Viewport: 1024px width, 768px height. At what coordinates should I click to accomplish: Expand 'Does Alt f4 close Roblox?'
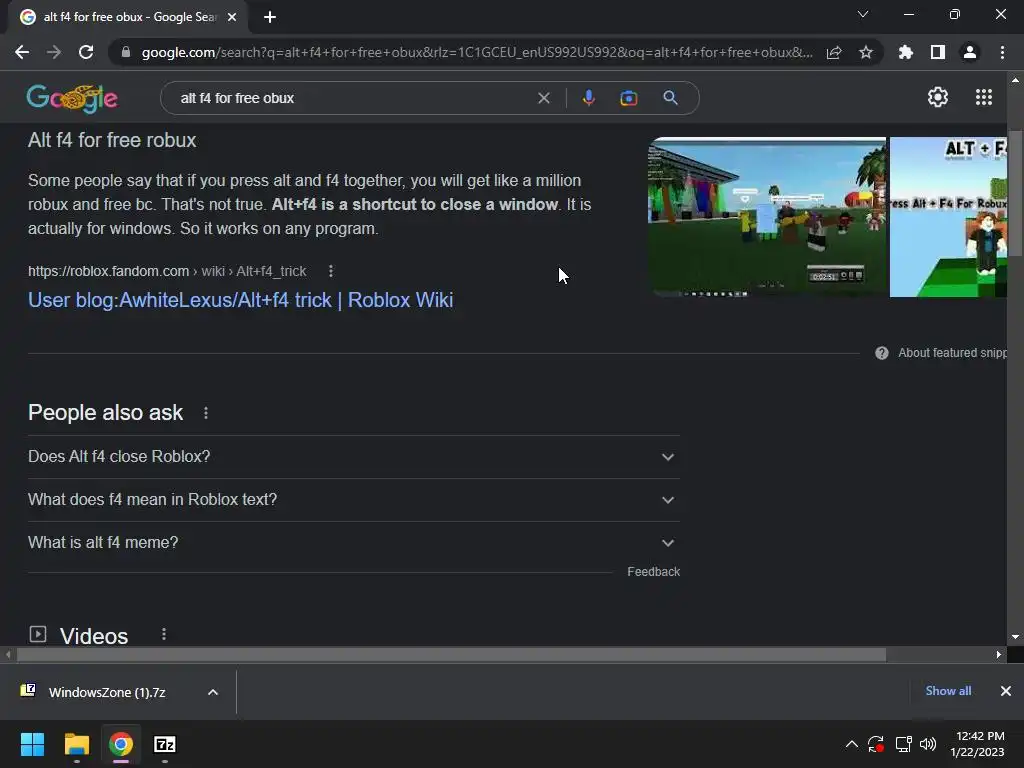pos(353,456)
